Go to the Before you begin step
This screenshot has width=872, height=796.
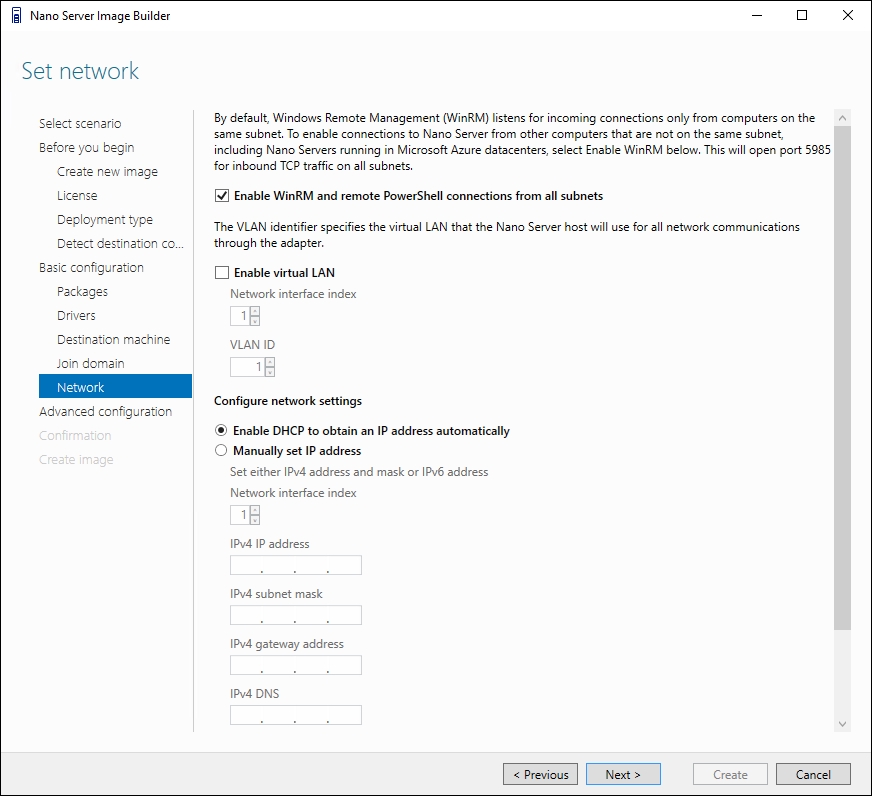[x=87, y=147]
